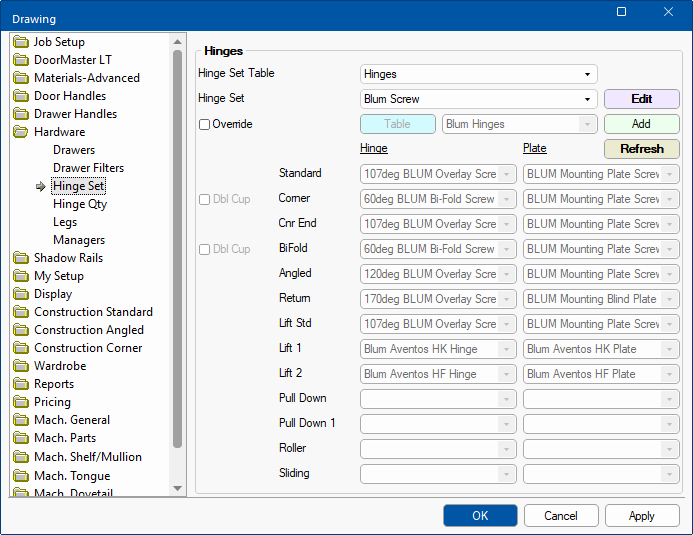The height and width of the screenshot is (535, 693).
Task: Click the Shadow Rails folder icon
Action: 21,258
